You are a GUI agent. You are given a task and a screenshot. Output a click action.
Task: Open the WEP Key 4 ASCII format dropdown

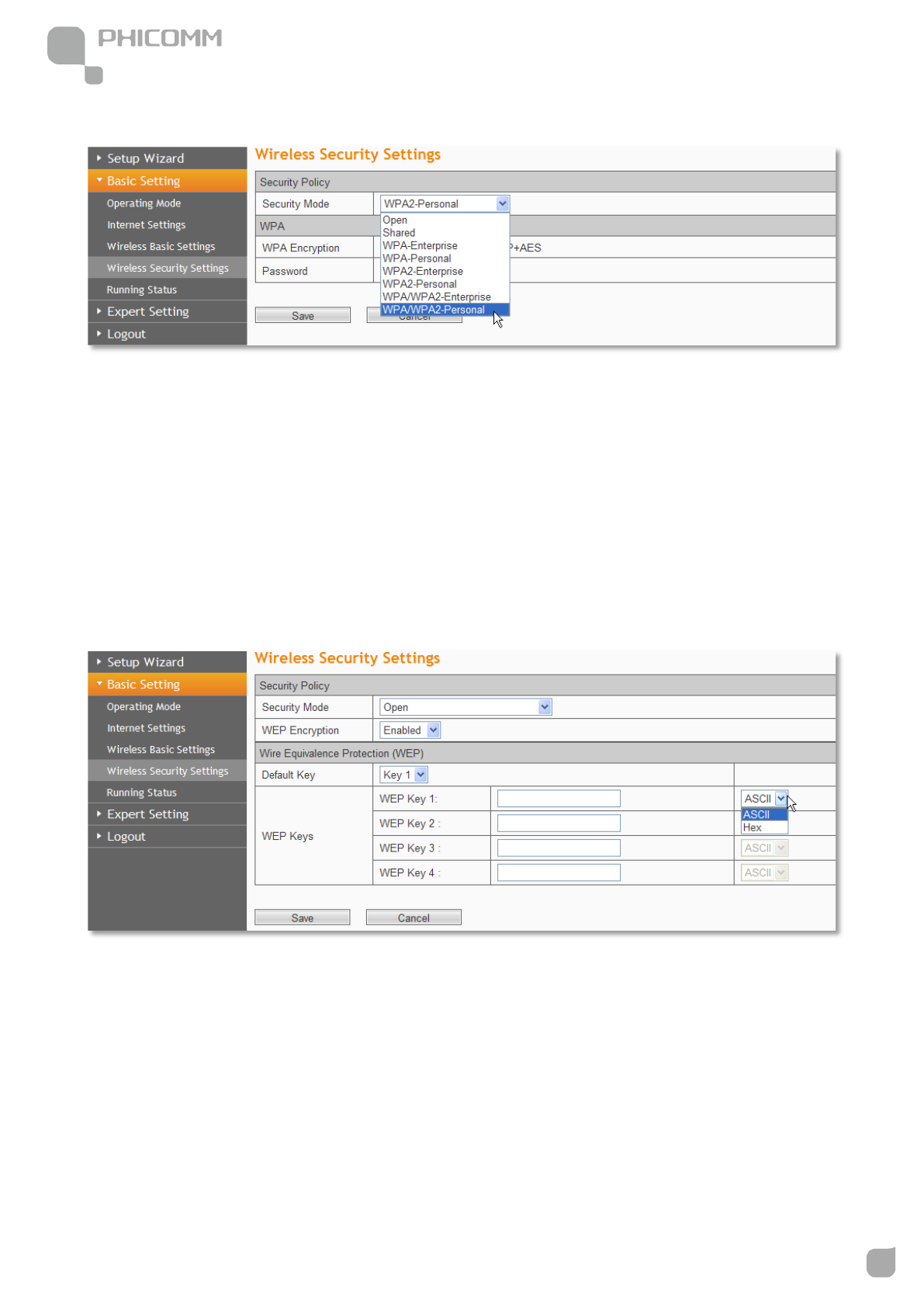click(764, 873)
